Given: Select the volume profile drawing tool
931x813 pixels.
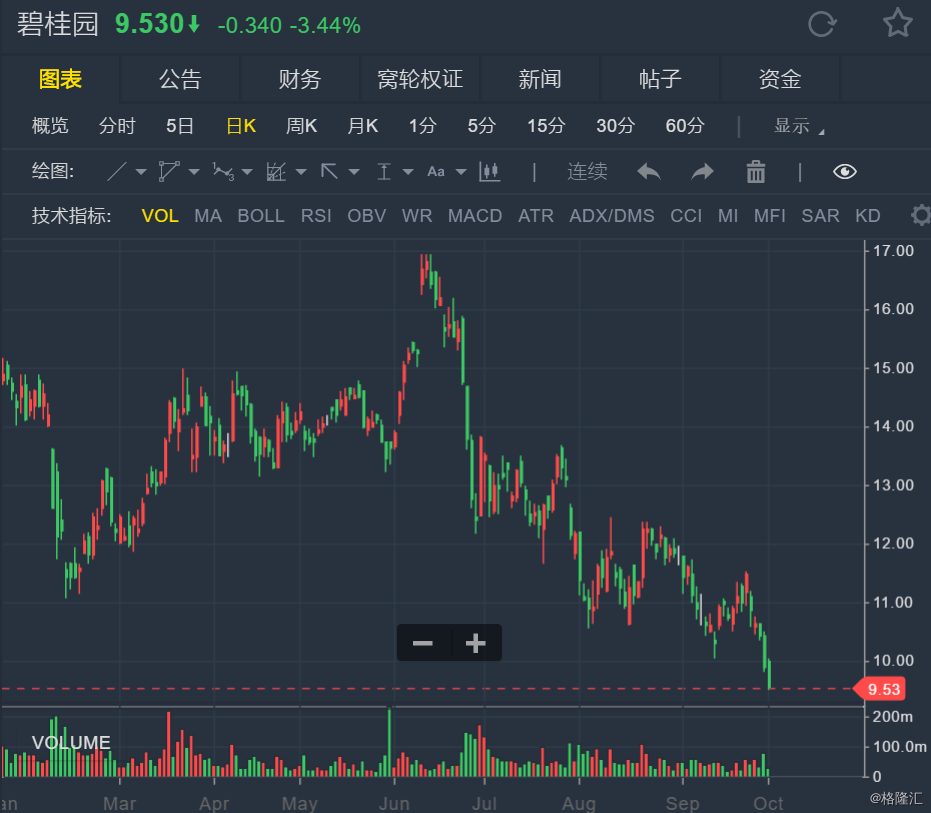Looking at the screenshot, I should point(490,171).
